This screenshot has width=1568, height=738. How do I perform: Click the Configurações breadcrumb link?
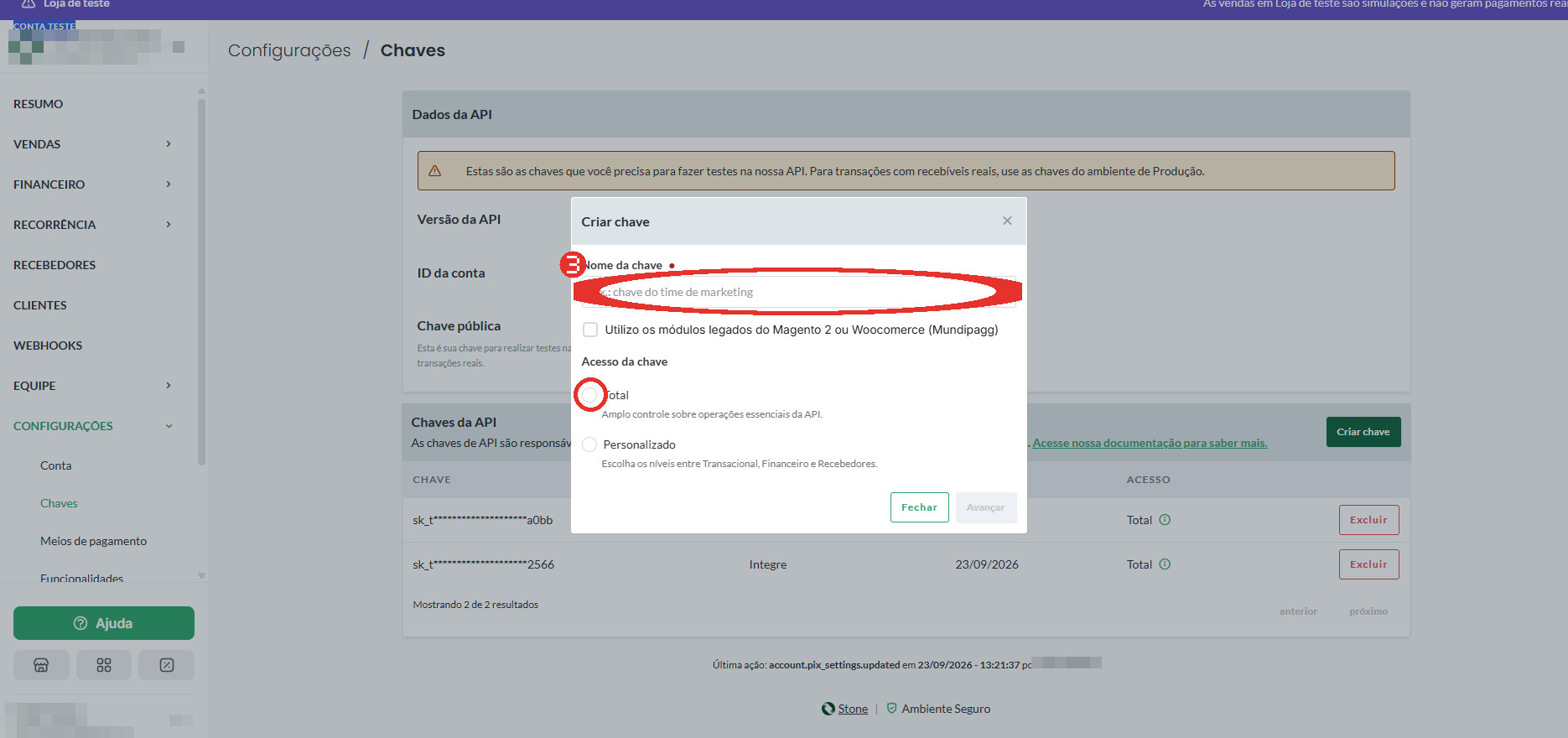289,50
